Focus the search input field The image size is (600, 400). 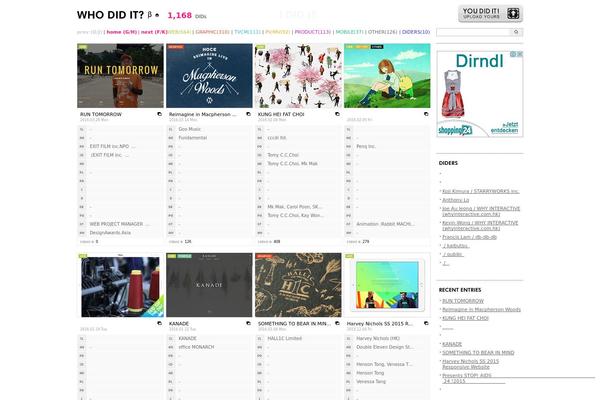coord(474,32)
